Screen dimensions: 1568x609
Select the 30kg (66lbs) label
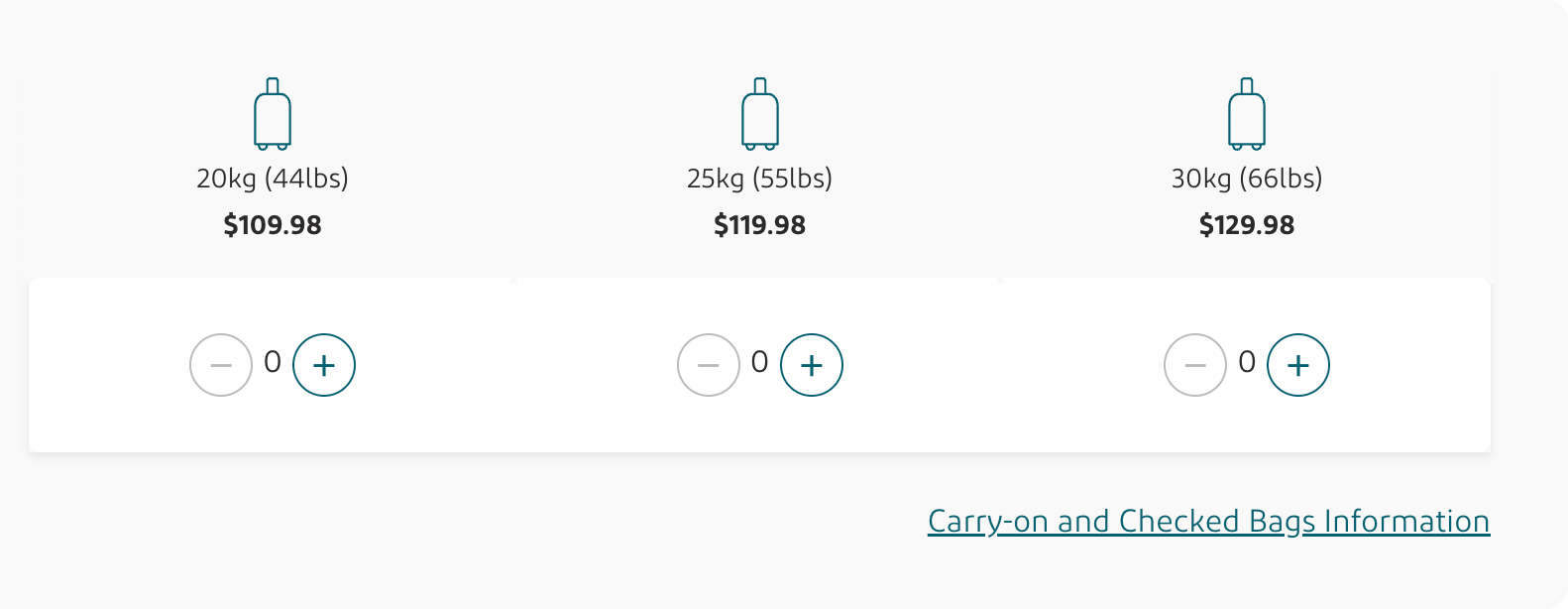pyautogui.click(x=1247, y=179)
